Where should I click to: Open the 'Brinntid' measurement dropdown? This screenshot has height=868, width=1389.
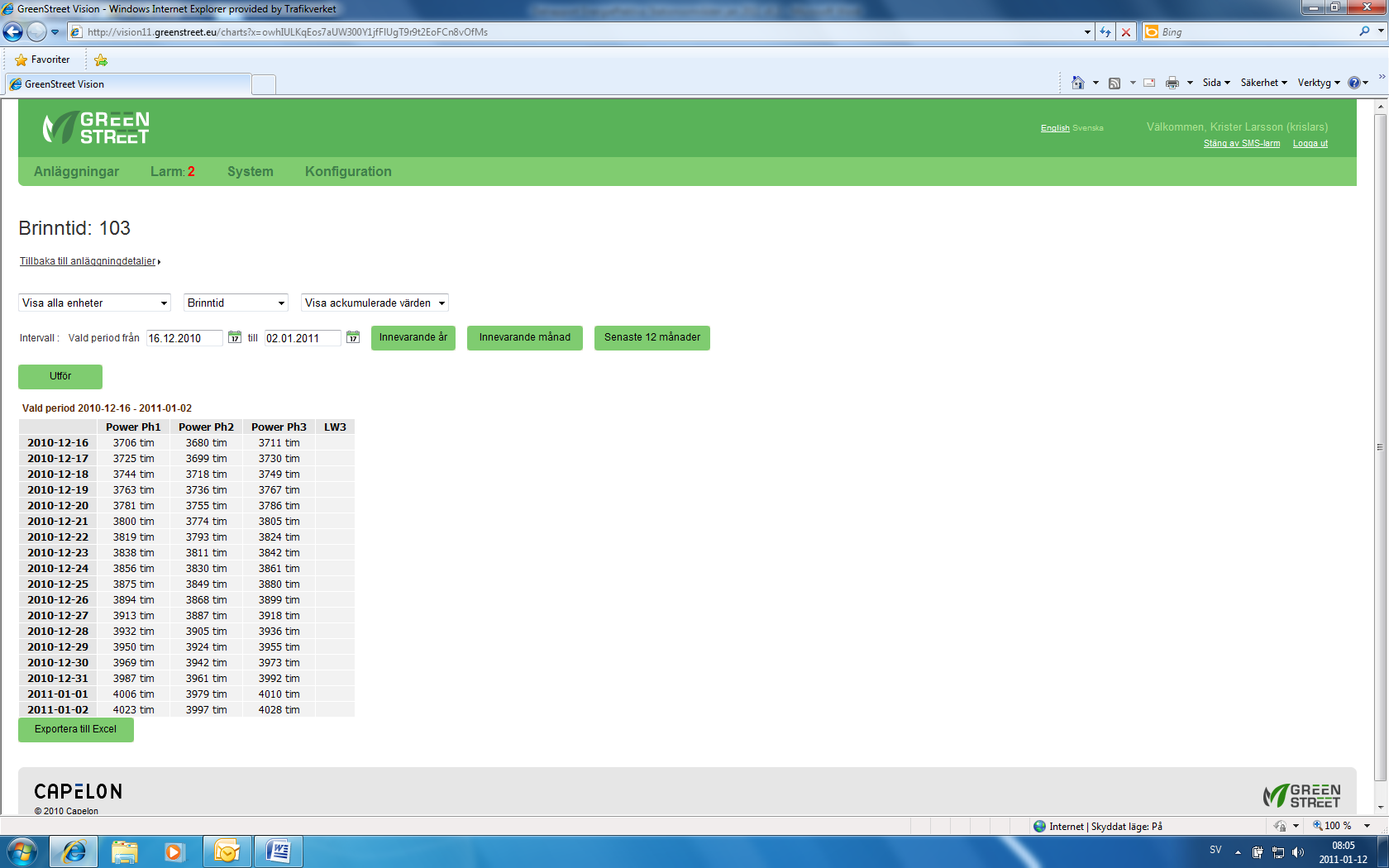coord(236,303)
